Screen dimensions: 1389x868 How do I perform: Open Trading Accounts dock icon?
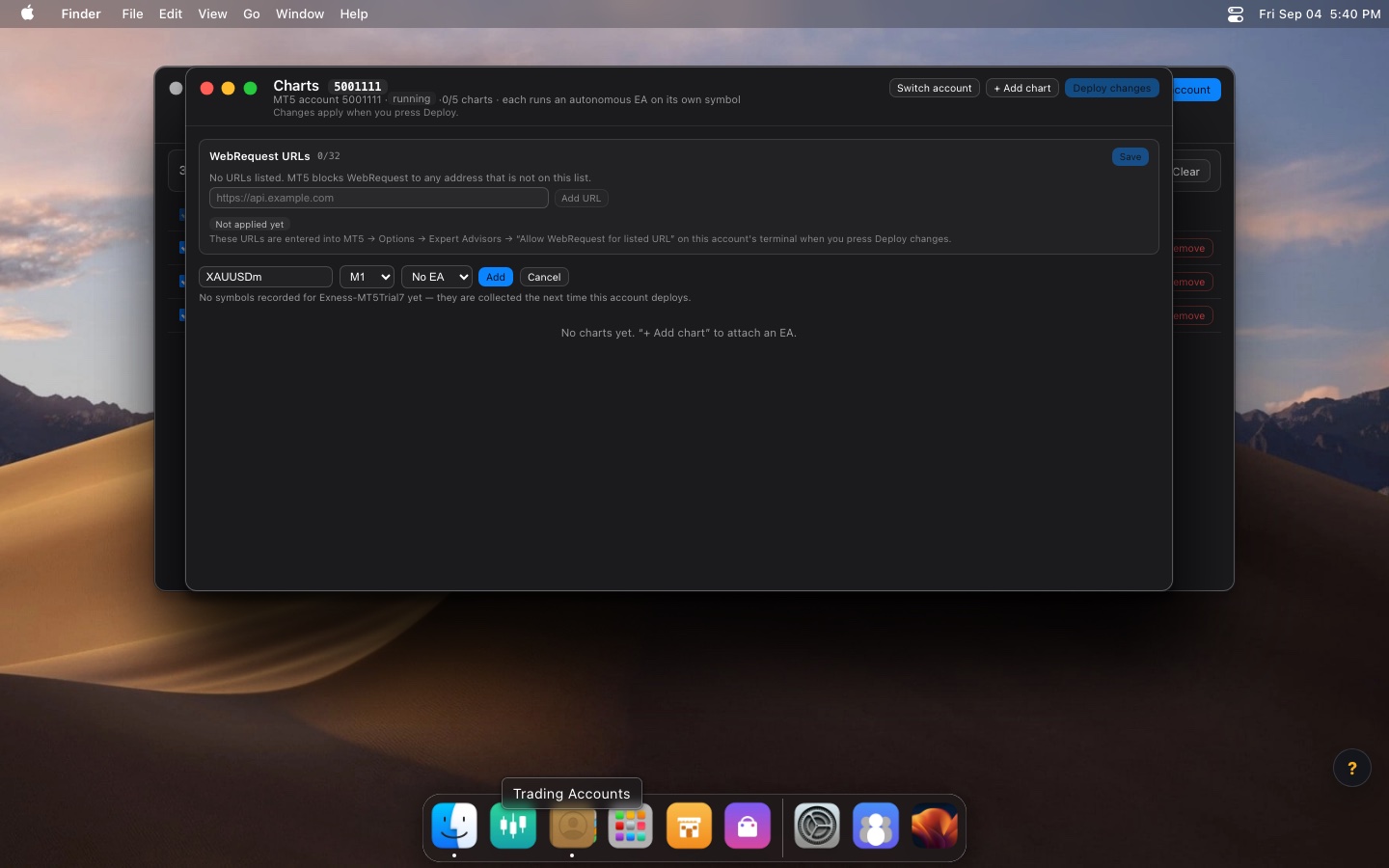(572, 826)
